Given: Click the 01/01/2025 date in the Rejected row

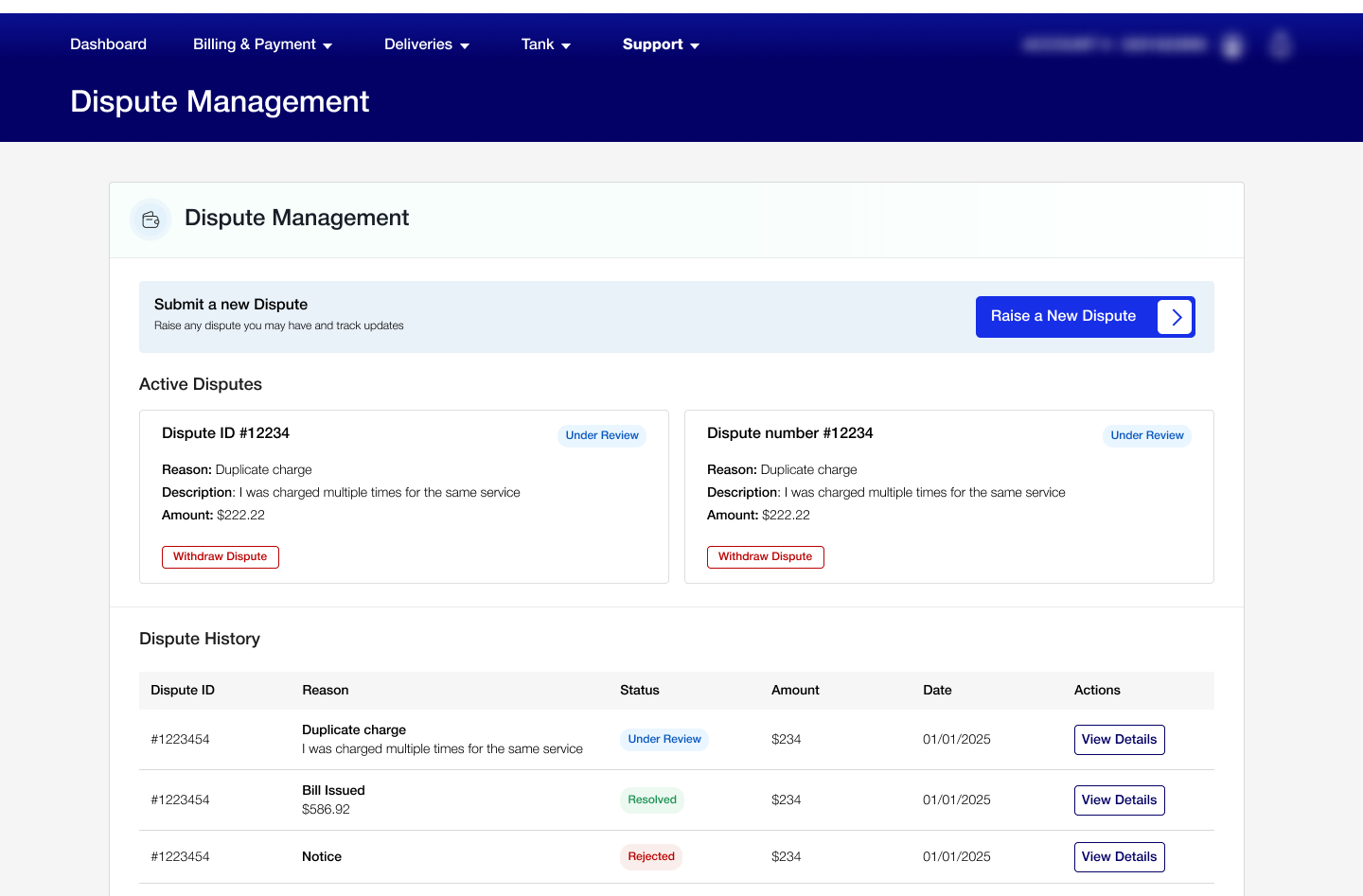Looking at the screenshot, I should point(957,857).
